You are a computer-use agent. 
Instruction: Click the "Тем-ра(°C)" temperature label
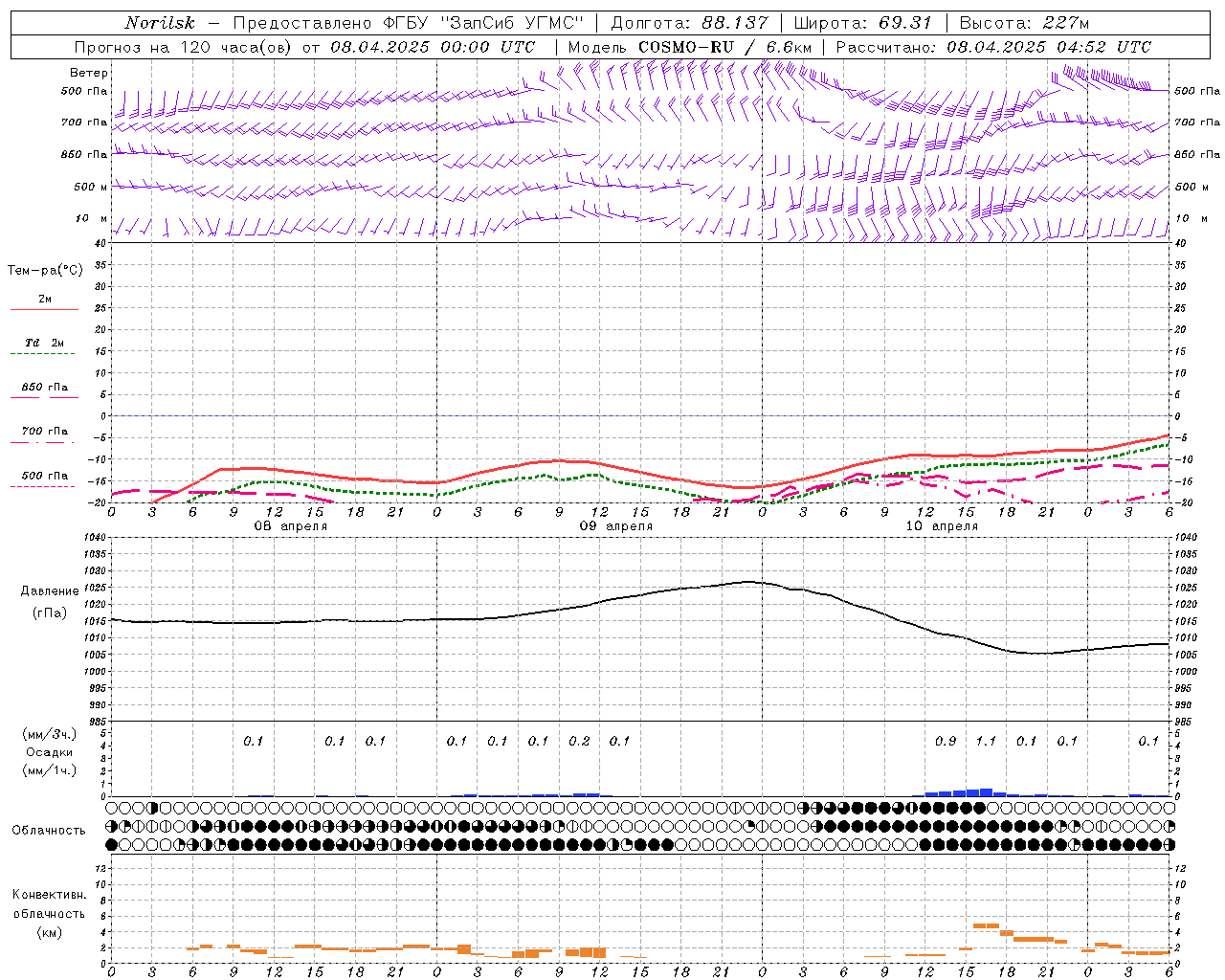point(46,270)
